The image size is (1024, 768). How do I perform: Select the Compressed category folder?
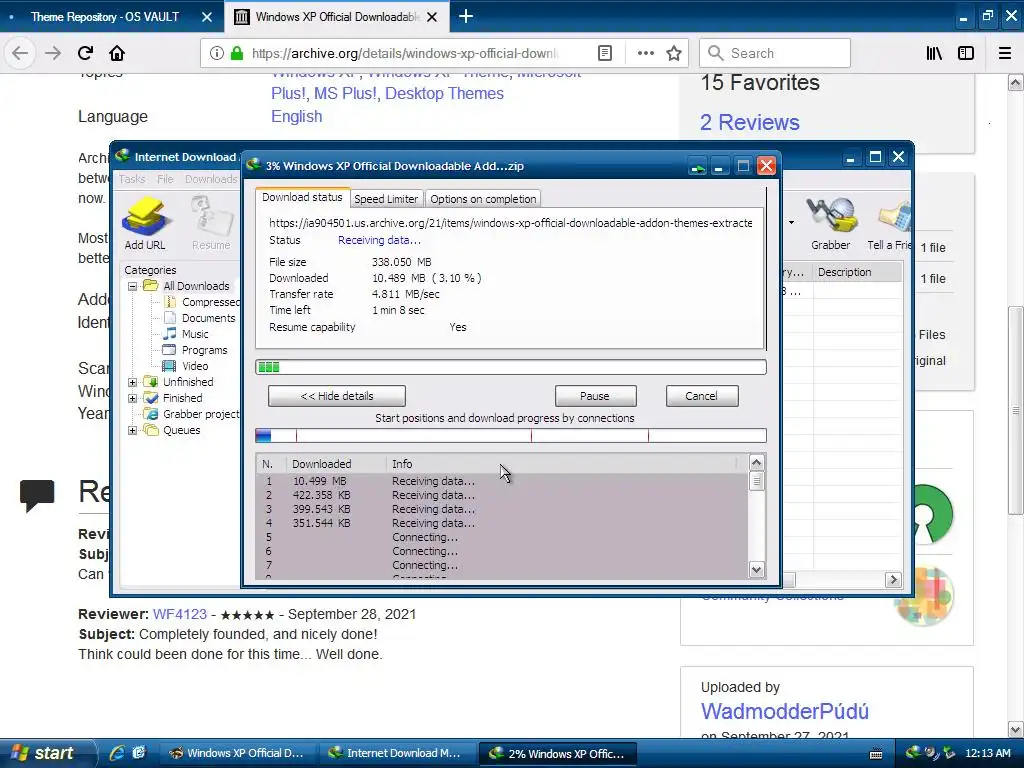(202, 302)
